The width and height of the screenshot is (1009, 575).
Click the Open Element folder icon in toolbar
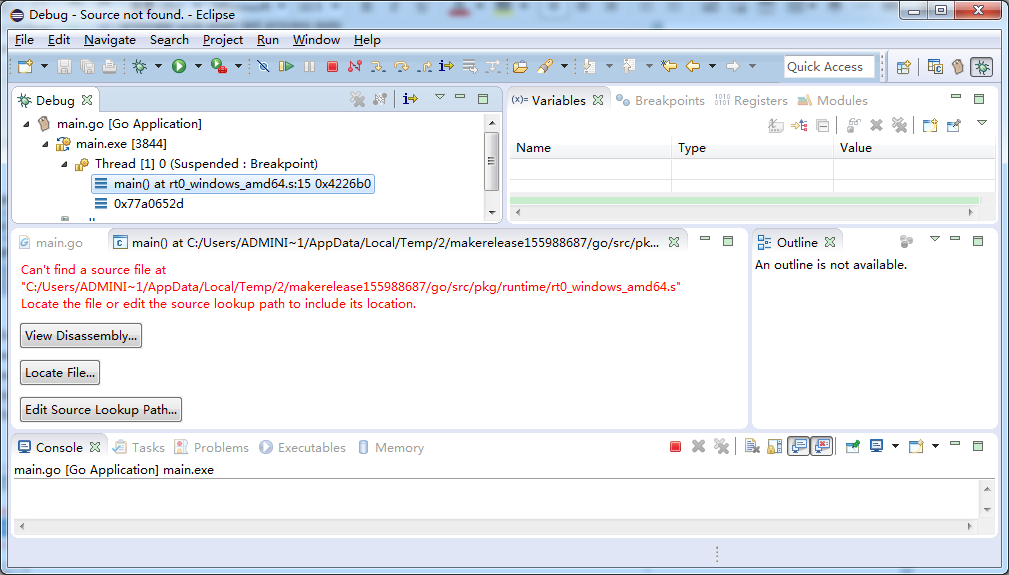coord(521,66)
